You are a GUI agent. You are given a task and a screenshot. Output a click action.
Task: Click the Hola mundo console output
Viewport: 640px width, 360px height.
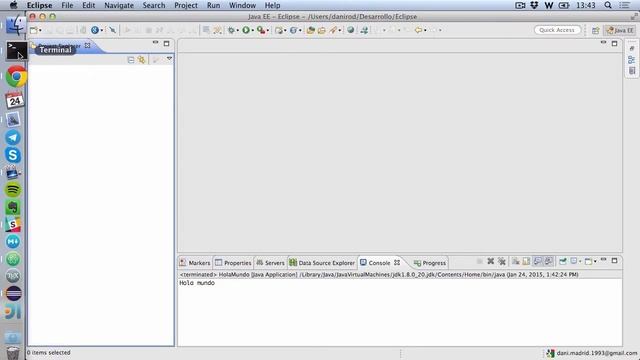(197, 283)
